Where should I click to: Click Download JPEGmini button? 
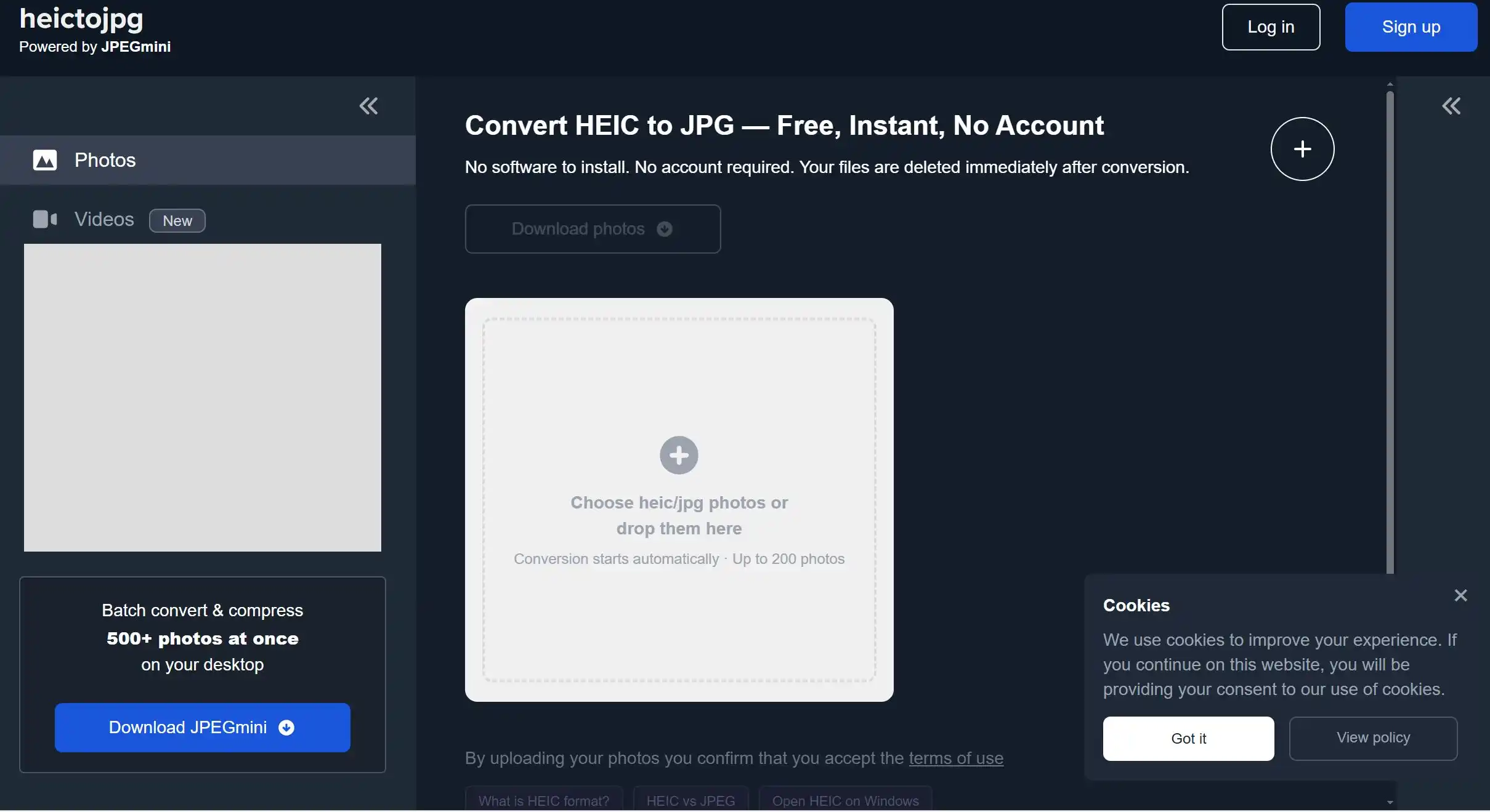202,728
